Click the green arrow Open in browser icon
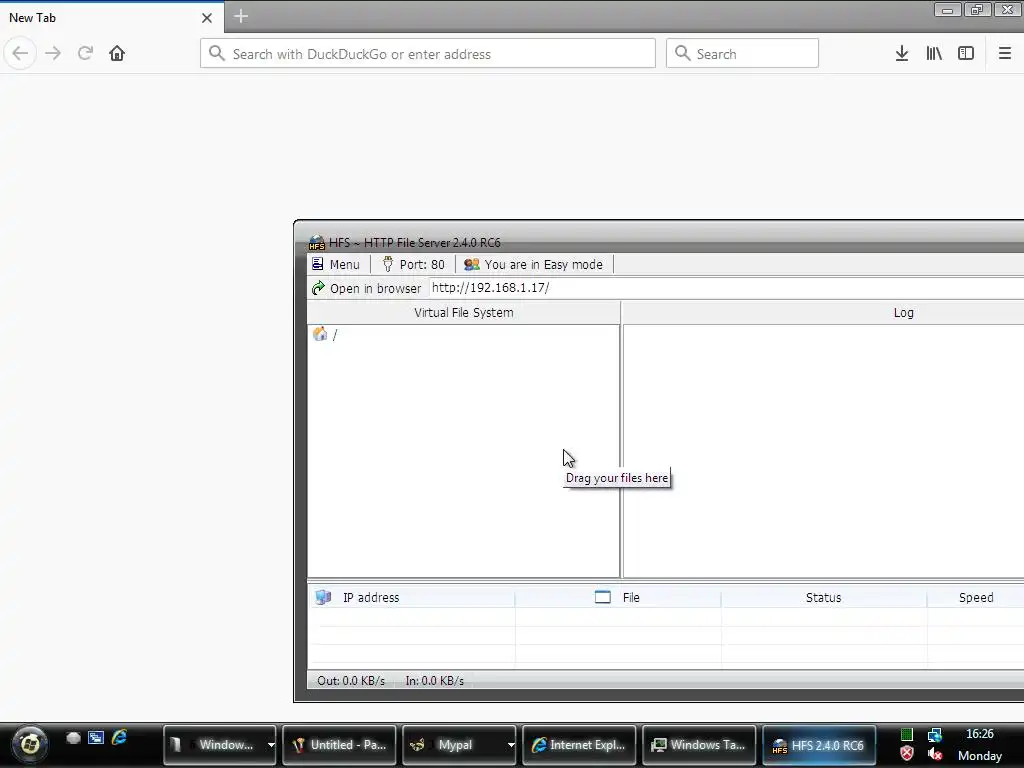 click(318, 288)
